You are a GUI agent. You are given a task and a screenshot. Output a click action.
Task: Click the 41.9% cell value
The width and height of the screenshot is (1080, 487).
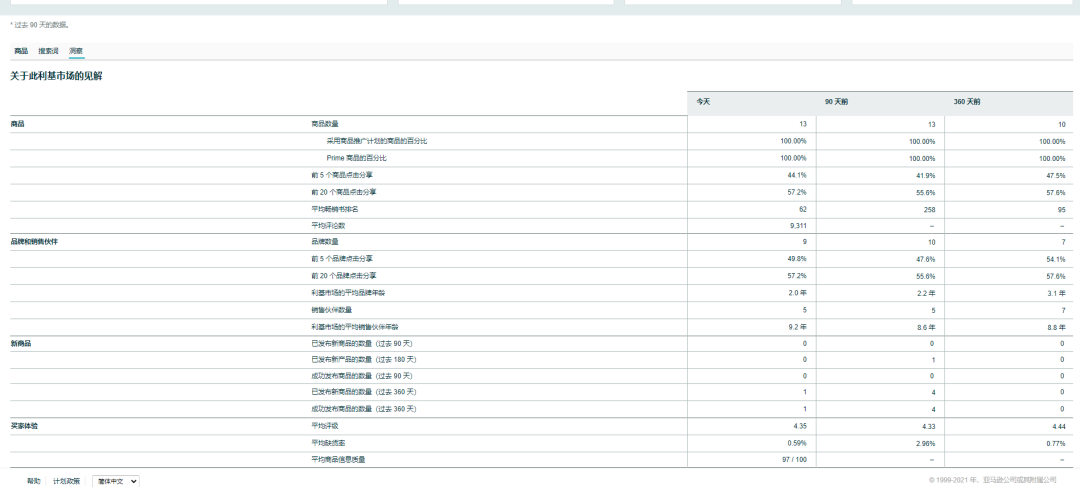tap(925, 176)
